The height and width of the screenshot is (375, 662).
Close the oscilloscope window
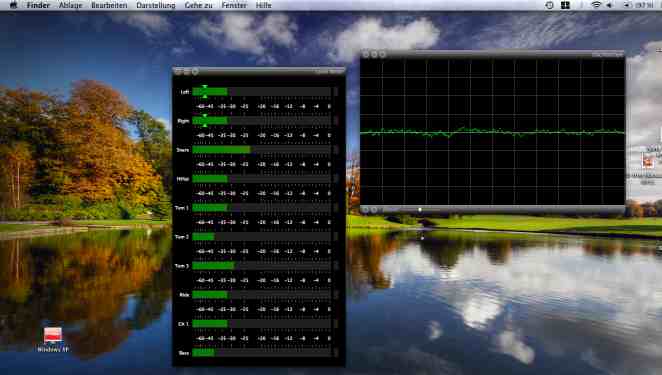tap(366, 54)
